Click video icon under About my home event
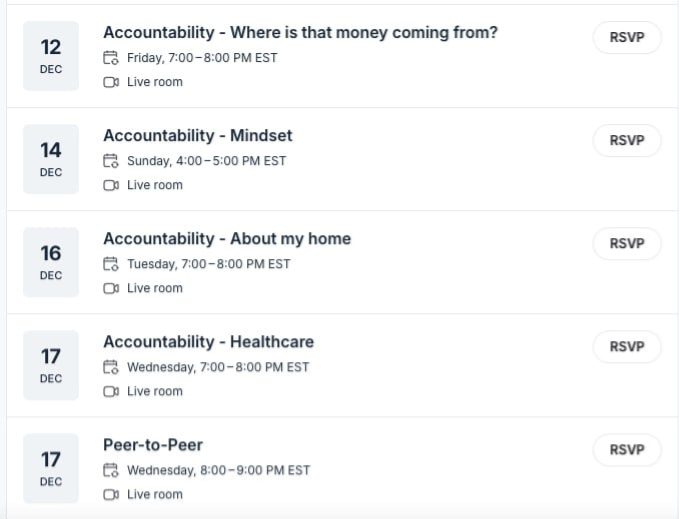 point(111,288)
